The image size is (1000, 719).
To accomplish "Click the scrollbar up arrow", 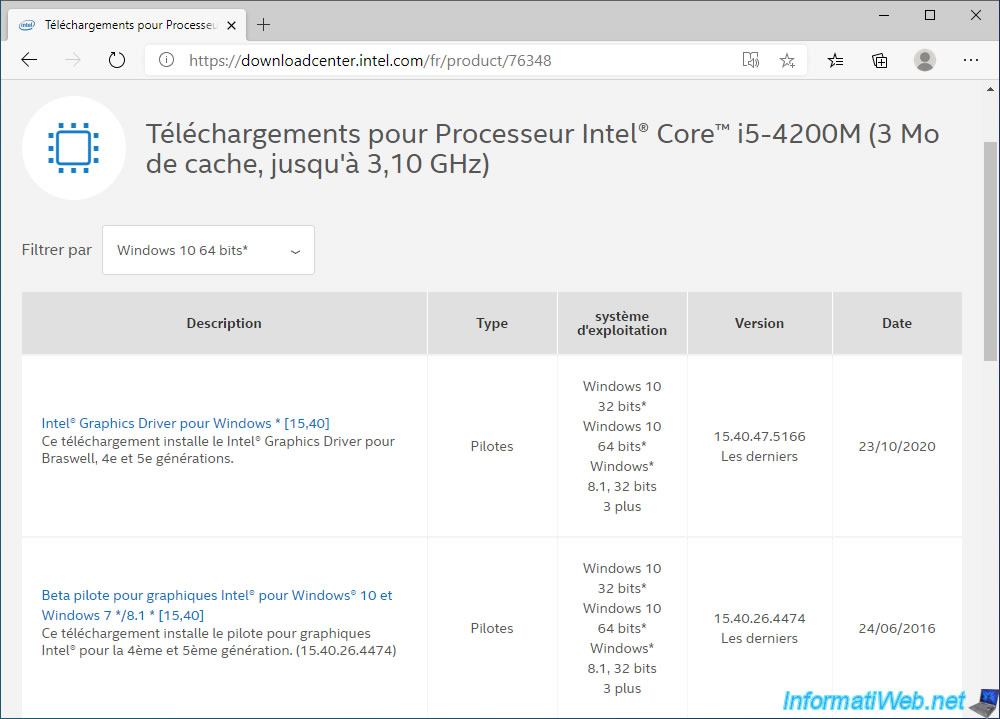I will pos(990,89).
